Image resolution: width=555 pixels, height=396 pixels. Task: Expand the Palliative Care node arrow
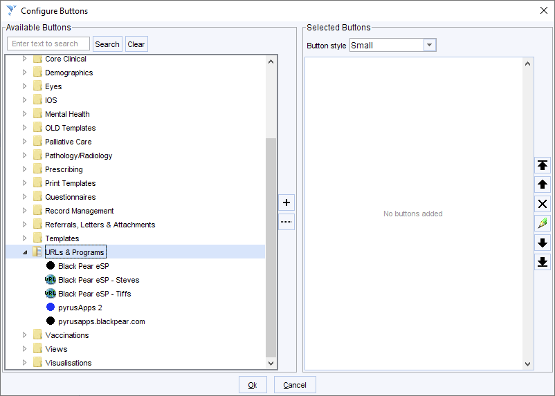(x=24, y=141)
